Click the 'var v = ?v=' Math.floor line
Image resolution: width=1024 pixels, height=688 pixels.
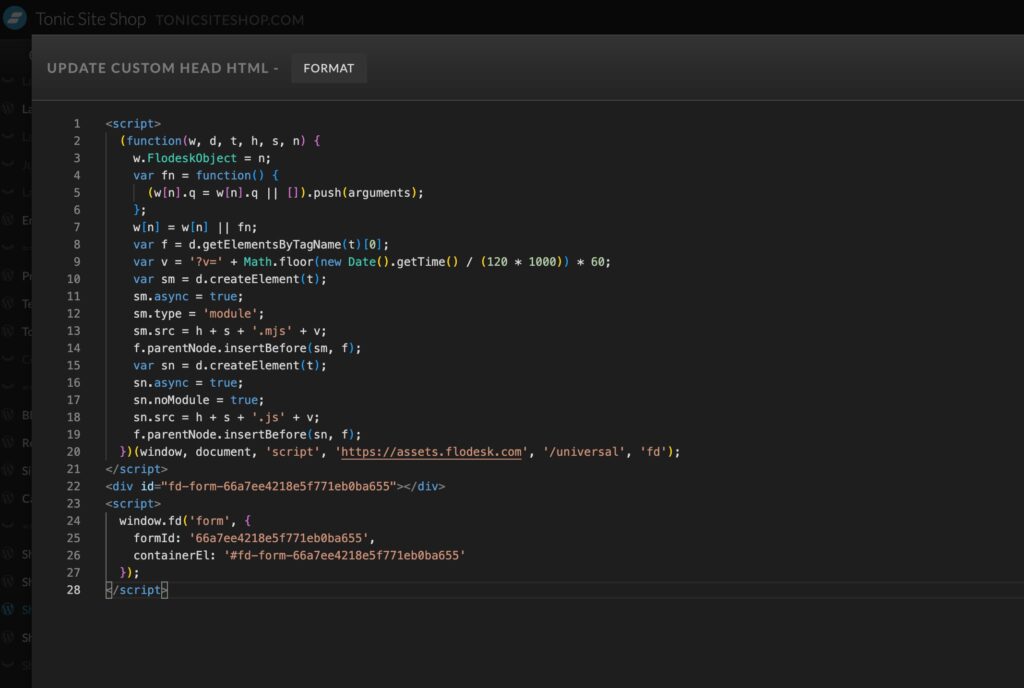[372, 262]
